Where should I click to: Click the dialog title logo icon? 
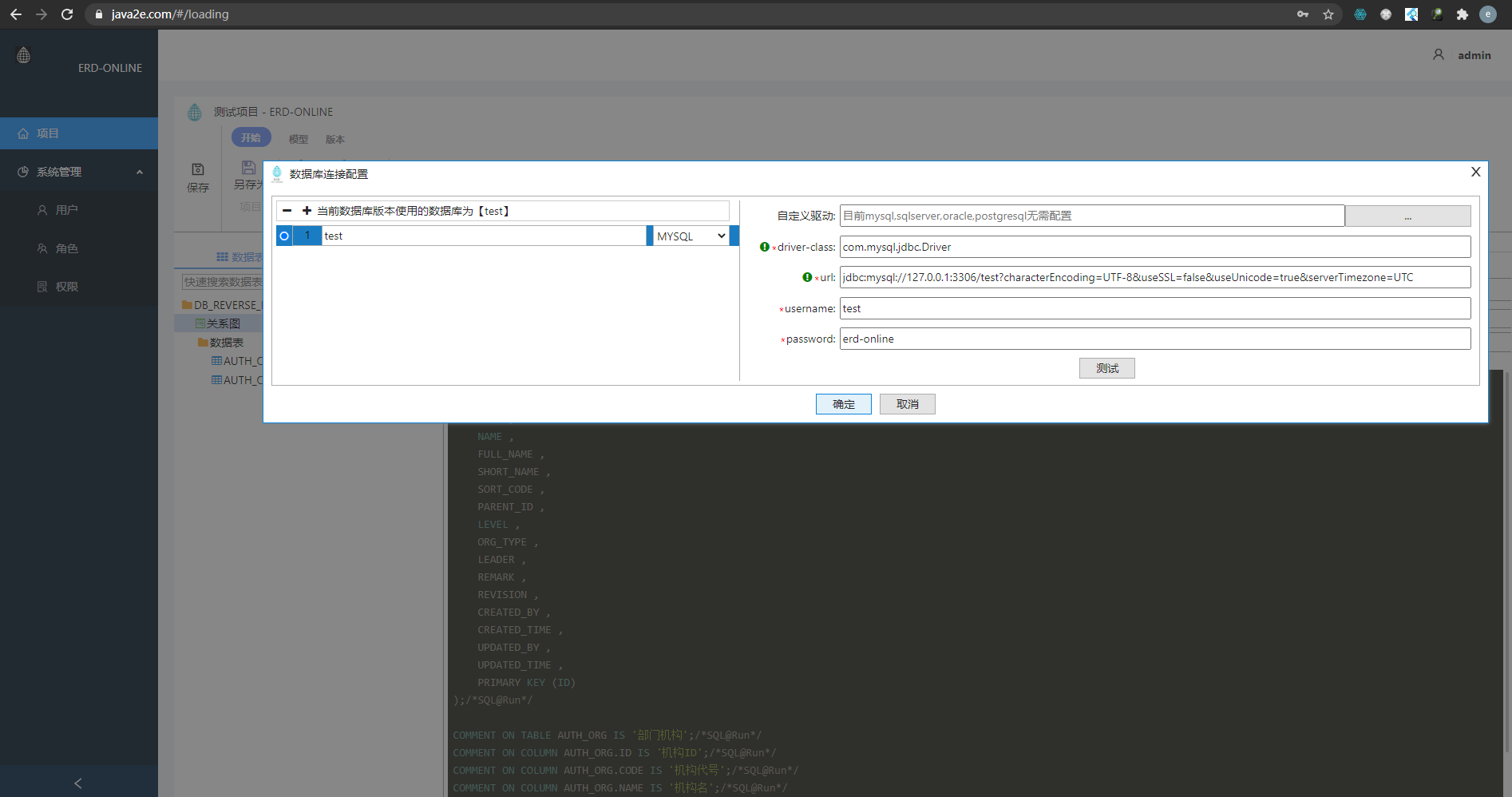click(277, 173)
